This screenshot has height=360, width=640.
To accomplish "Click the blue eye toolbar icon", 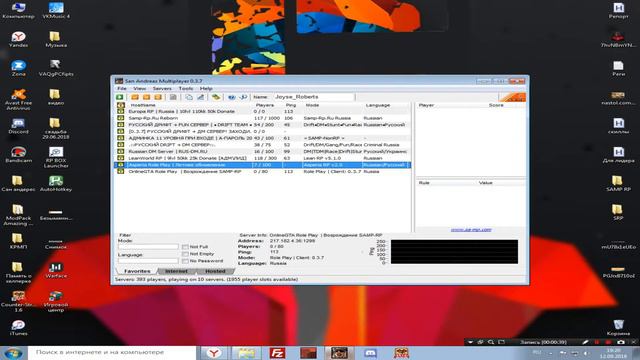I will [231, 97].
